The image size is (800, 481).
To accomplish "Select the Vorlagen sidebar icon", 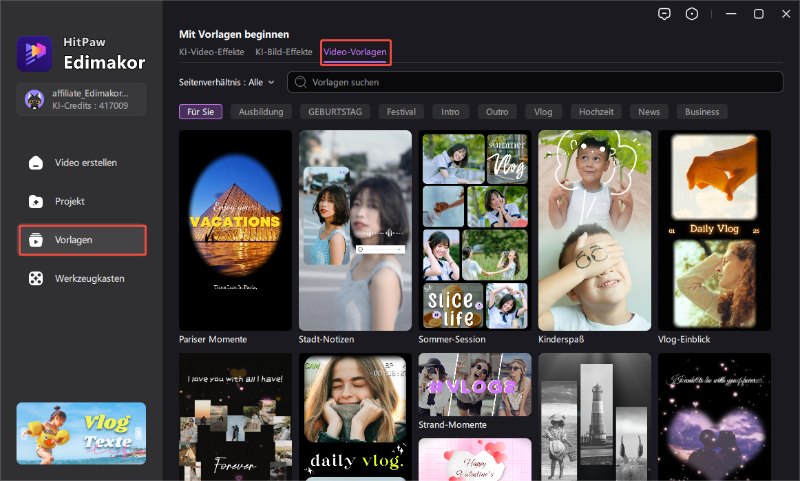I will [x=36, y=240].
